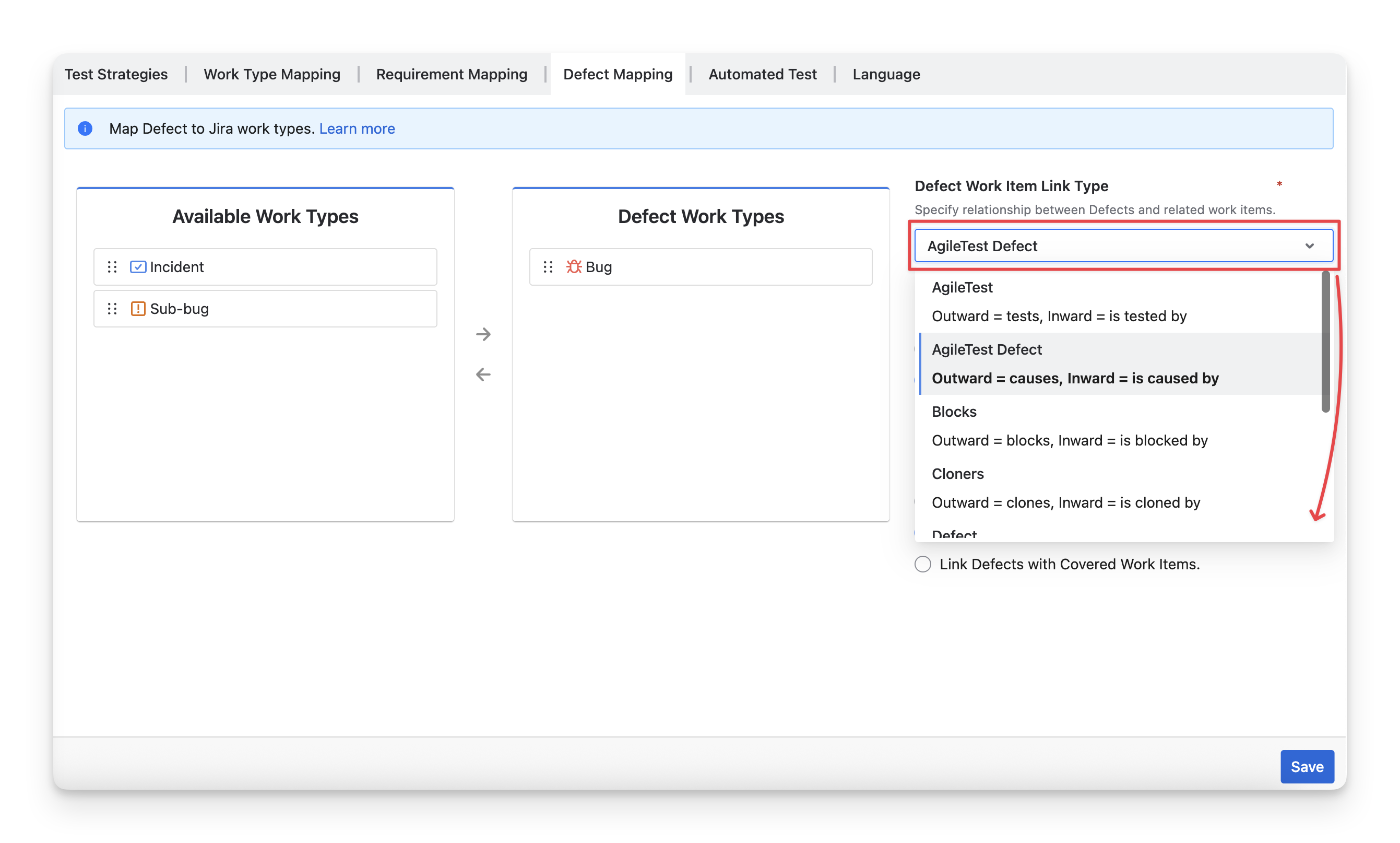Click the Bug icon in Defect Work Types
This screenshot has height=843, width=1400.
573,266
